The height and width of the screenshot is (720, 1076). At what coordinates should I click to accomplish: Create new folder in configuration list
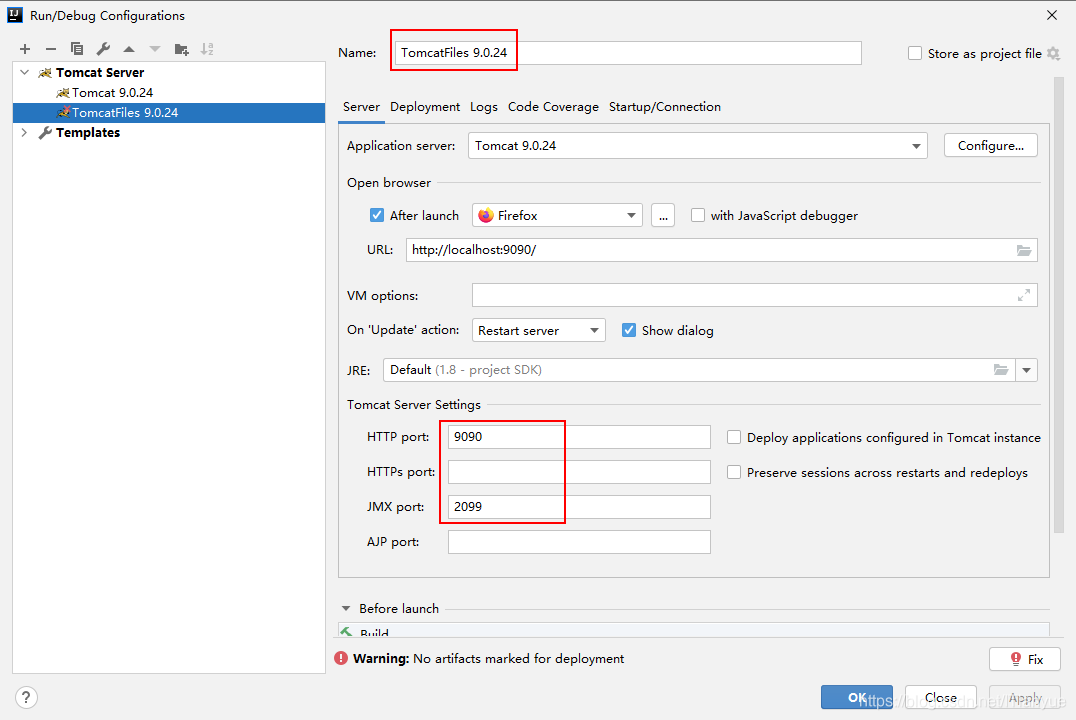point(181,49)
